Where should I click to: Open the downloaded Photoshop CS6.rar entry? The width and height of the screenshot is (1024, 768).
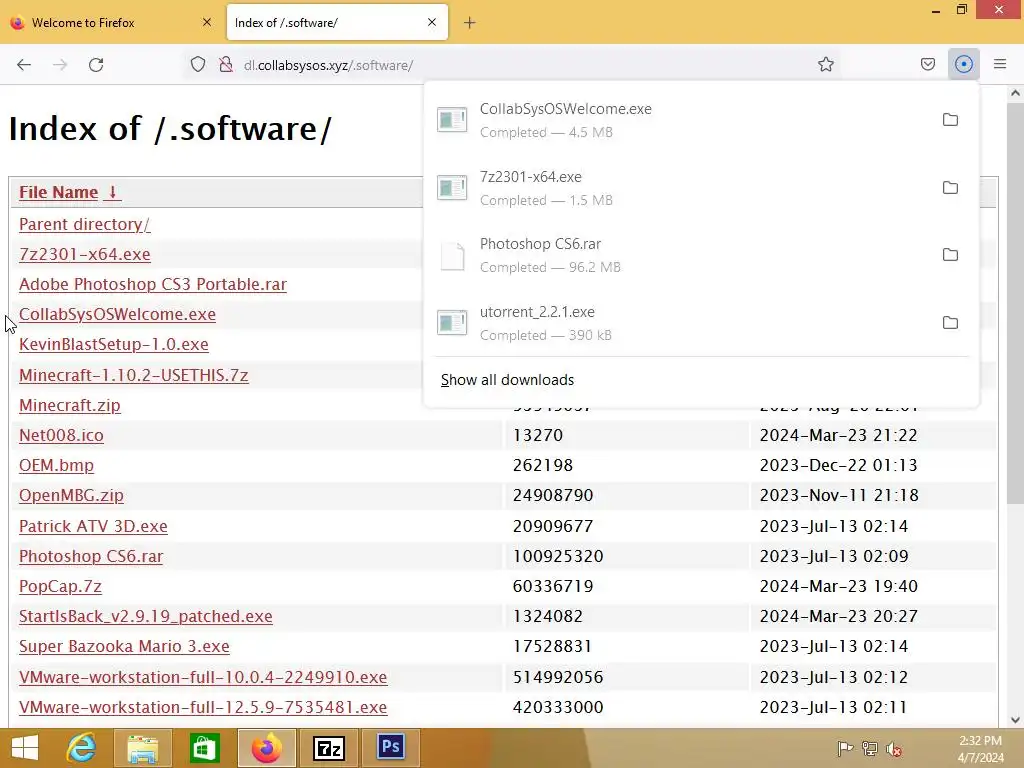(680, 255)
